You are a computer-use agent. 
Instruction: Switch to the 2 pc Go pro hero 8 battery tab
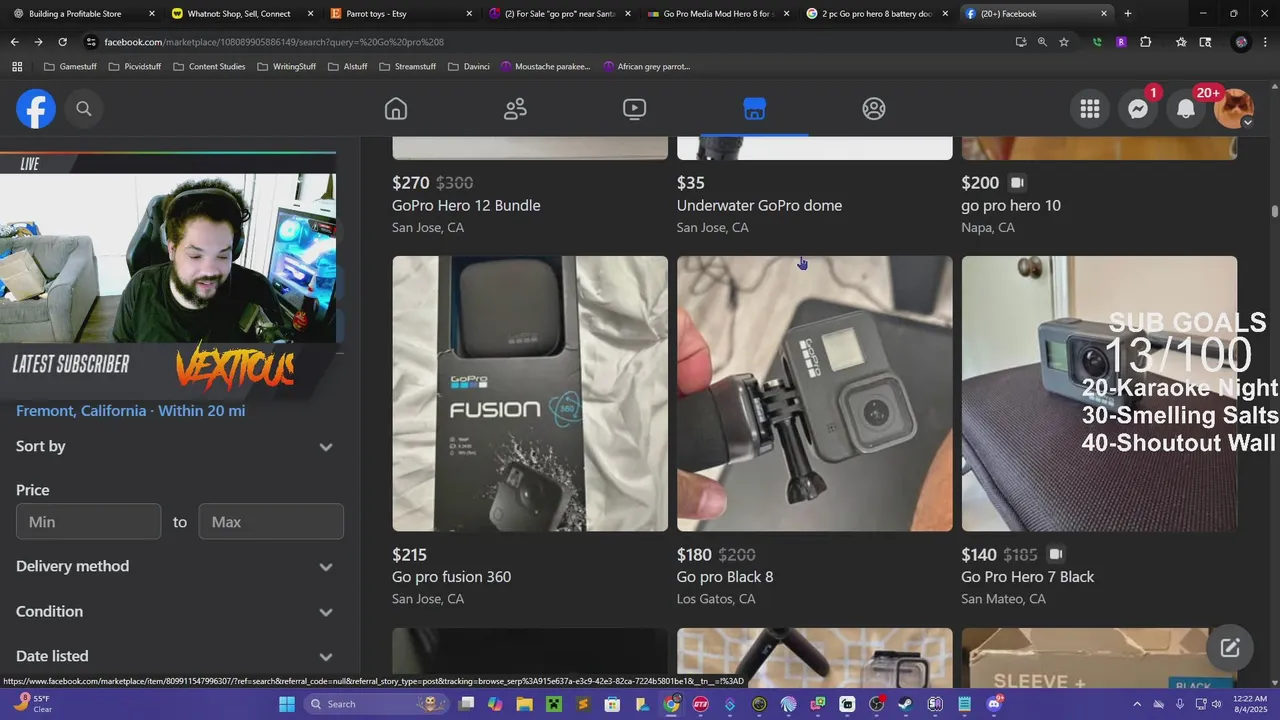click(x=875, y=14)
